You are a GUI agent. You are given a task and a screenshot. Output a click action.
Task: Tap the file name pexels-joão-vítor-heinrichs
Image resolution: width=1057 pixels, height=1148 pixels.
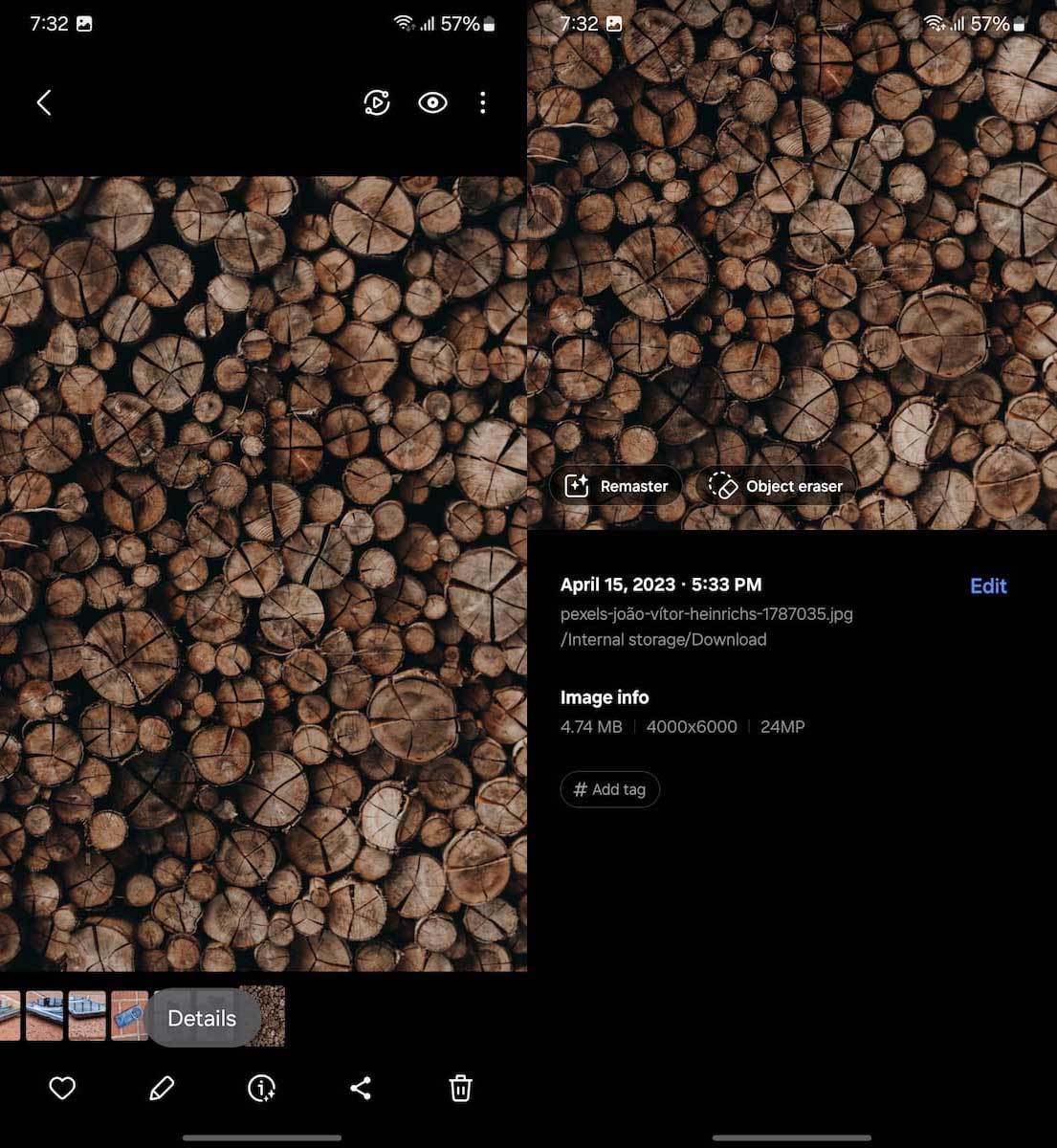point(706,614)
